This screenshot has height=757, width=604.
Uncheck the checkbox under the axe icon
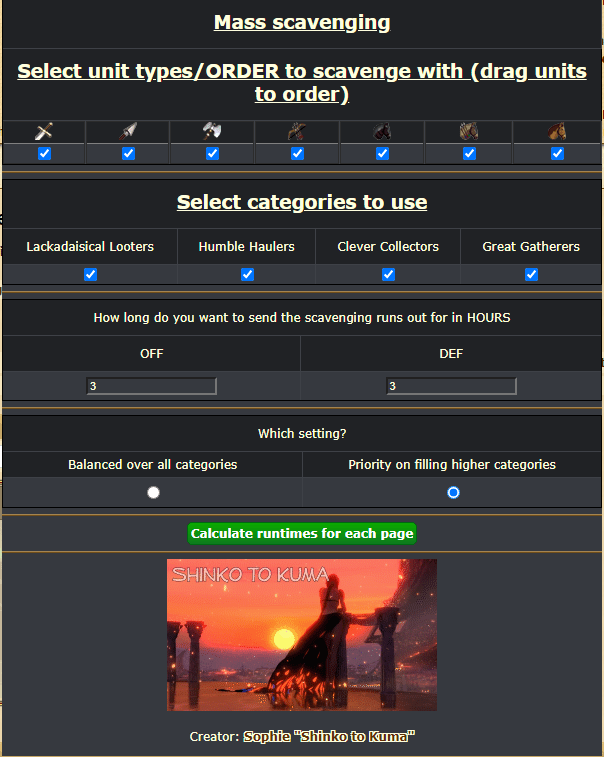click(212, 154)
